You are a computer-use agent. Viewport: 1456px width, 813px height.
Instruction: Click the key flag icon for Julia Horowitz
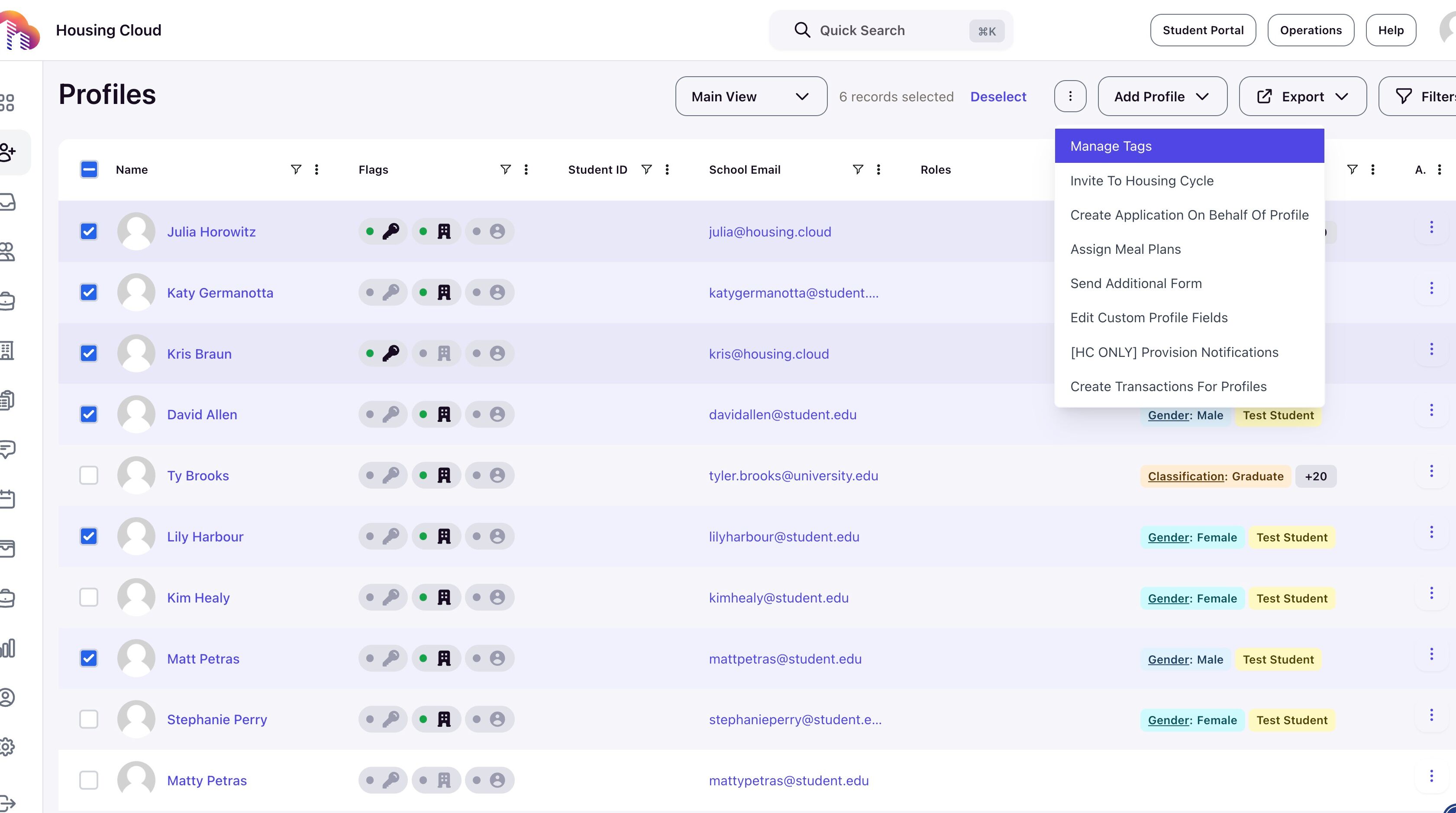[390, 231]
